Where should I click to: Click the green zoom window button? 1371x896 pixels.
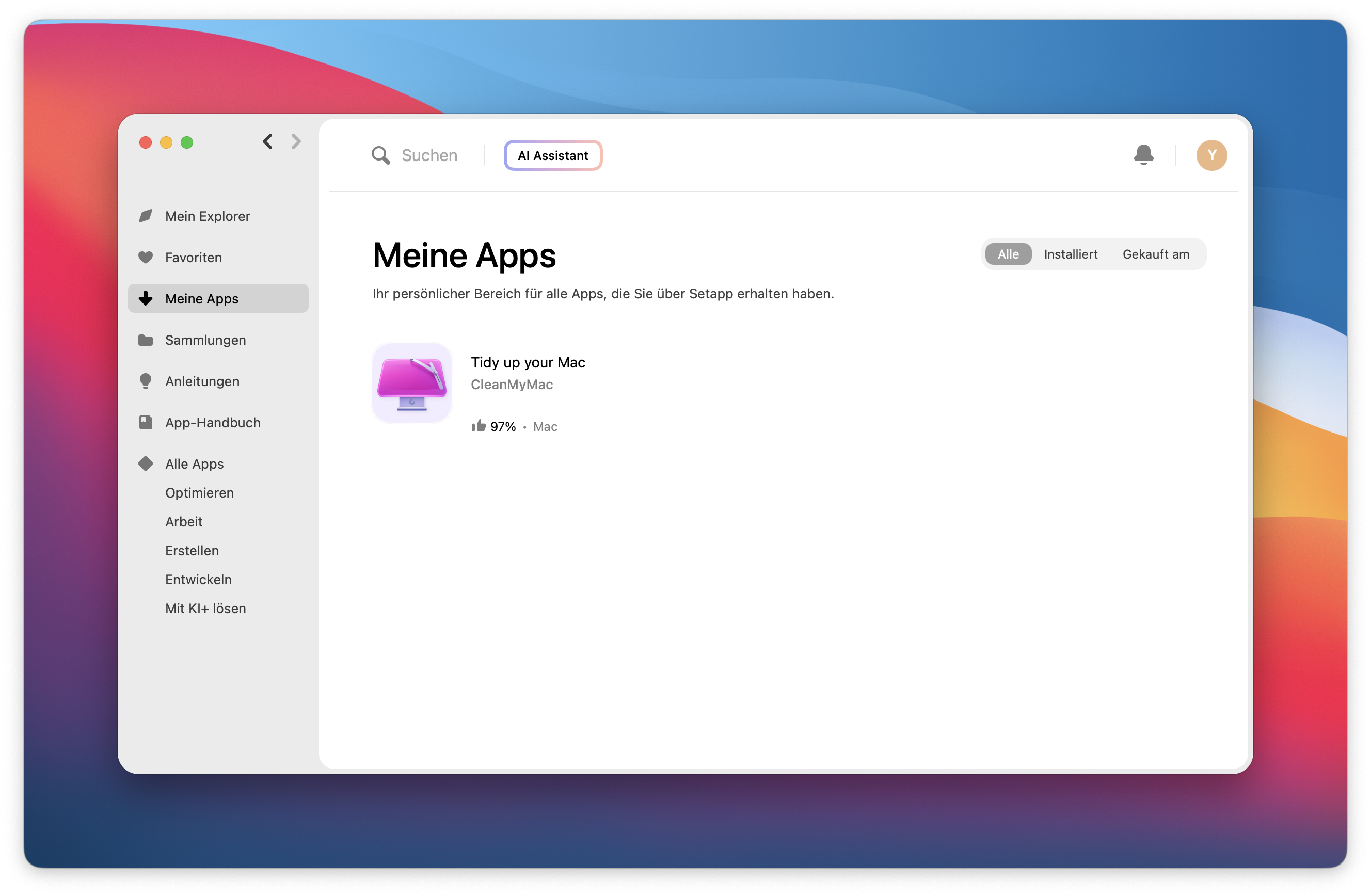[187, 142]
